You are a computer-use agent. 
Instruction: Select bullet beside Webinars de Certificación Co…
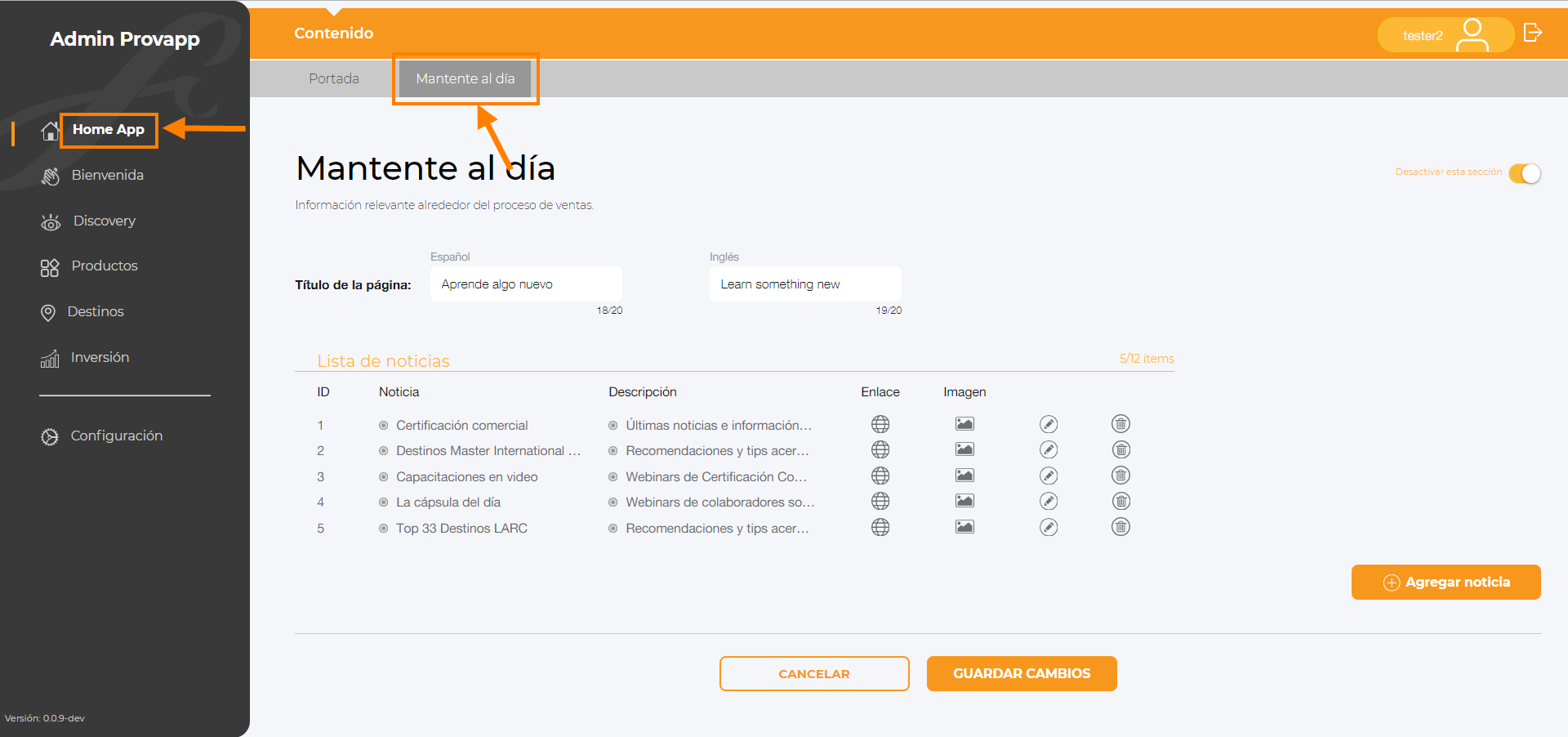612,476
